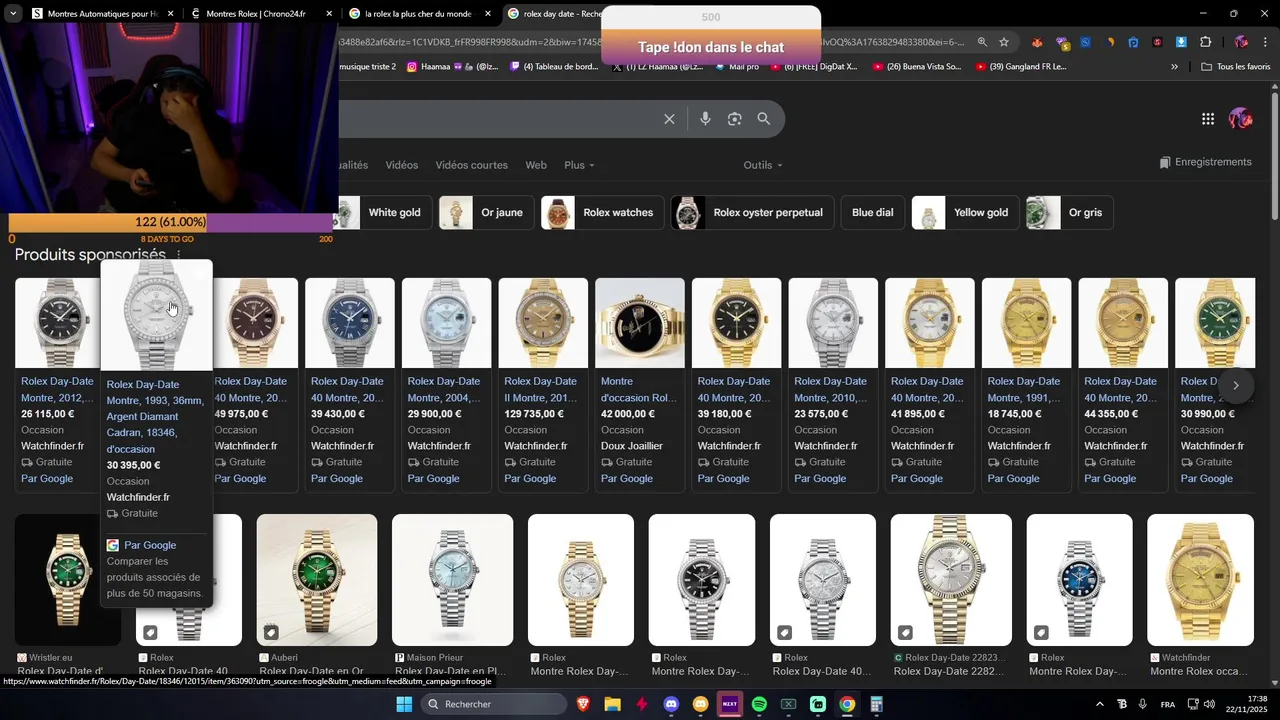Close the Montres Rolex Chrono24 tab
Viewport: 1280px width, 720px height.
[x=329, y=14]
